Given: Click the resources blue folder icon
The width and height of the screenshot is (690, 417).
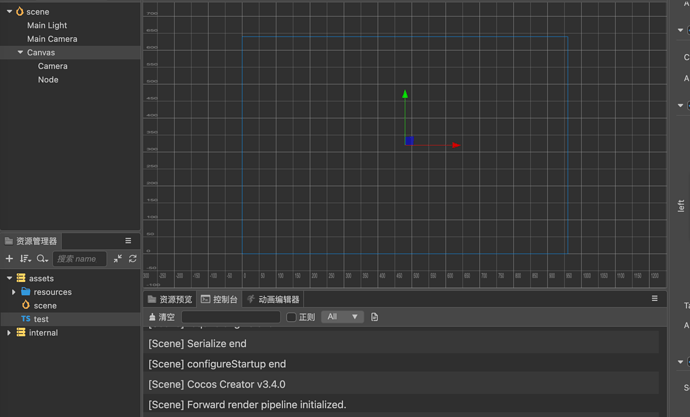Looking at the screenshot, I should (x=26, y=292).
